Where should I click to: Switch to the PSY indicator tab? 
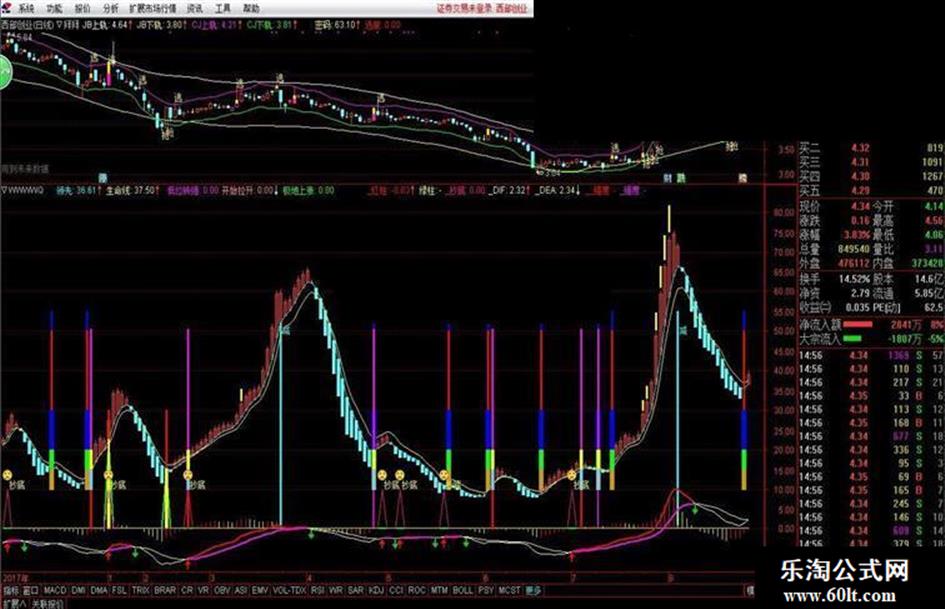[x=486, y=590]
